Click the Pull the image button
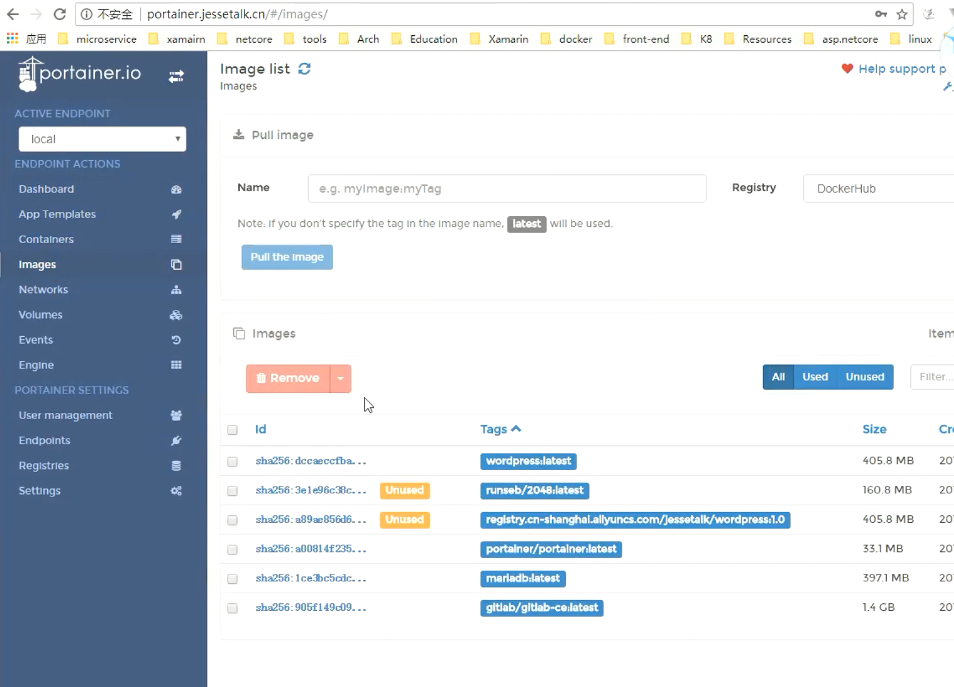This screenshot has height=687, width=954. click(287, 257)
